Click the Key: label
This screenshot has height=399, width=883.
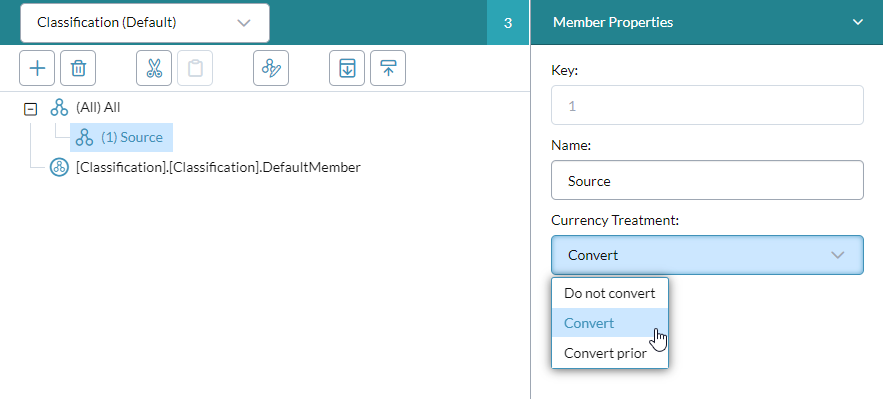pos(565,70)
